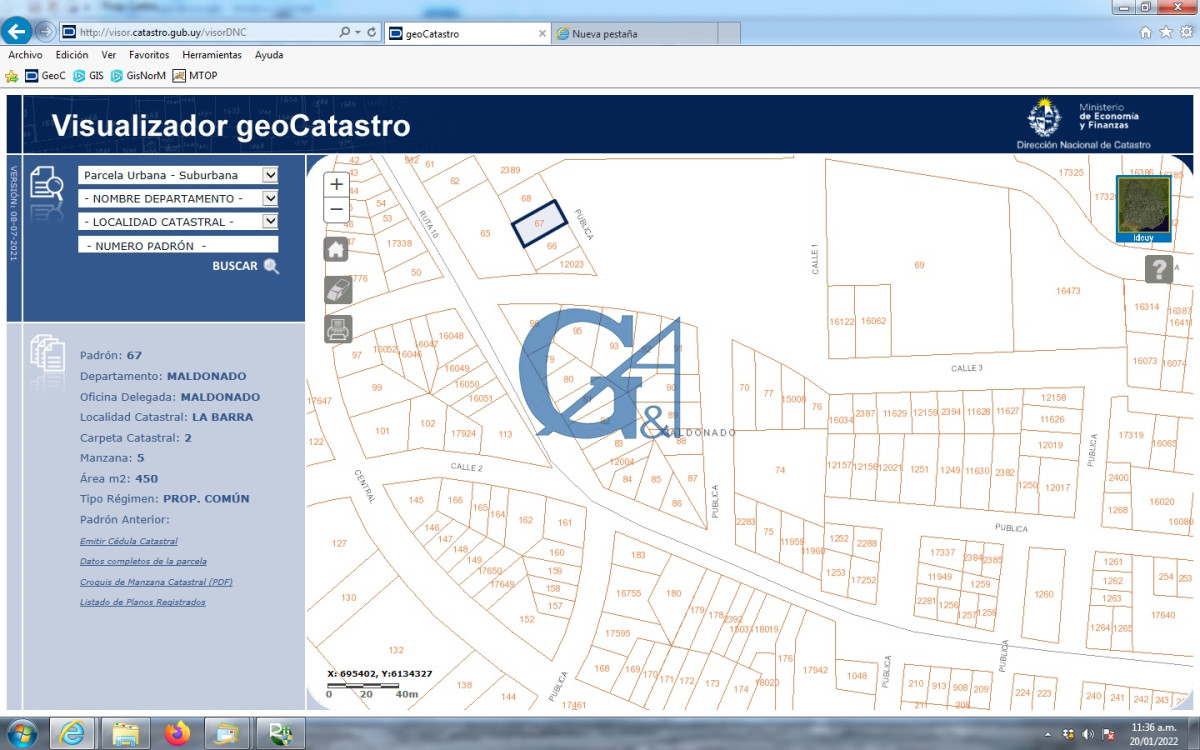This screenshot has height=750, width=1200.
Task: Click the NUMERO PADRÓN input field
Action: [177, 245]
